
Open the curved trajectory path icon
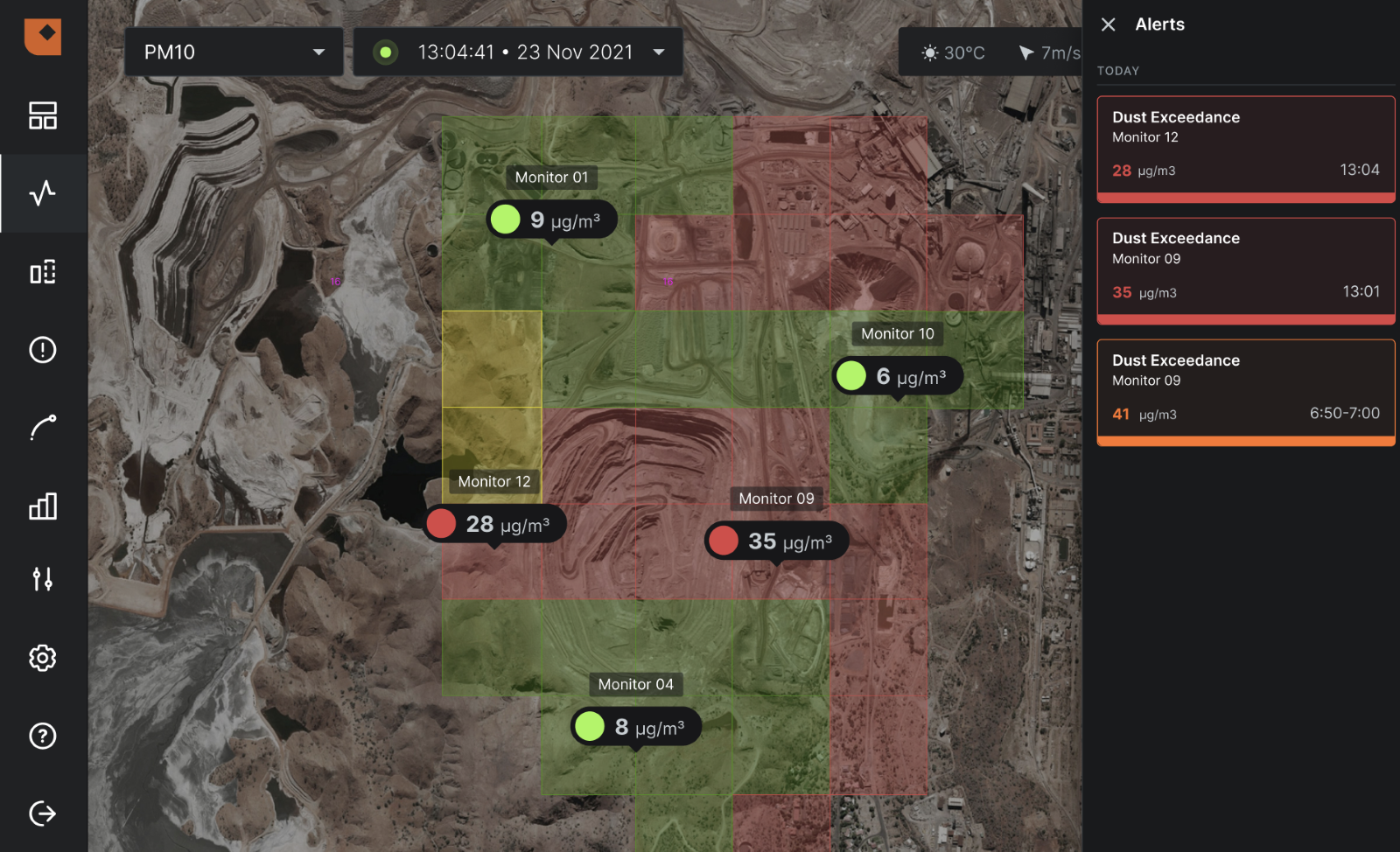[x=43, y=428]
